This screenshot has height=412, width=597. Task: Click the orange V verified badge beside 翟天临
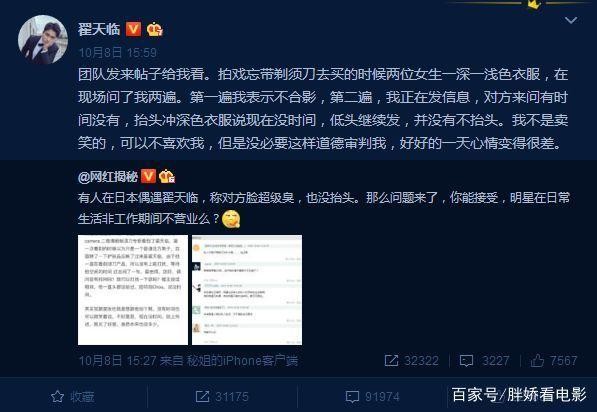[x=133, y=29]
